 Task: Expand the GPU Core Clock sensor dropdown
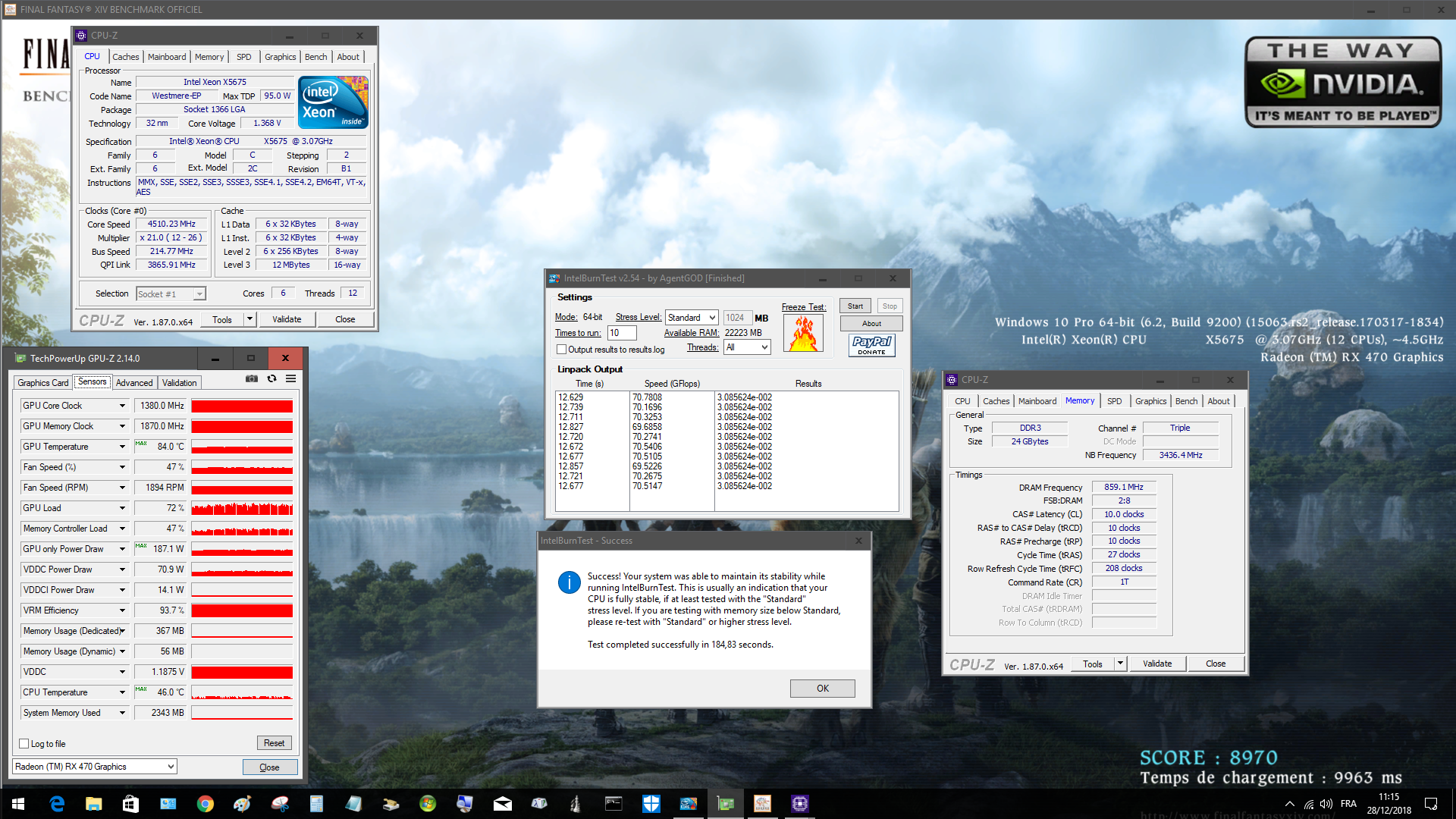click(x=122, y=406)
